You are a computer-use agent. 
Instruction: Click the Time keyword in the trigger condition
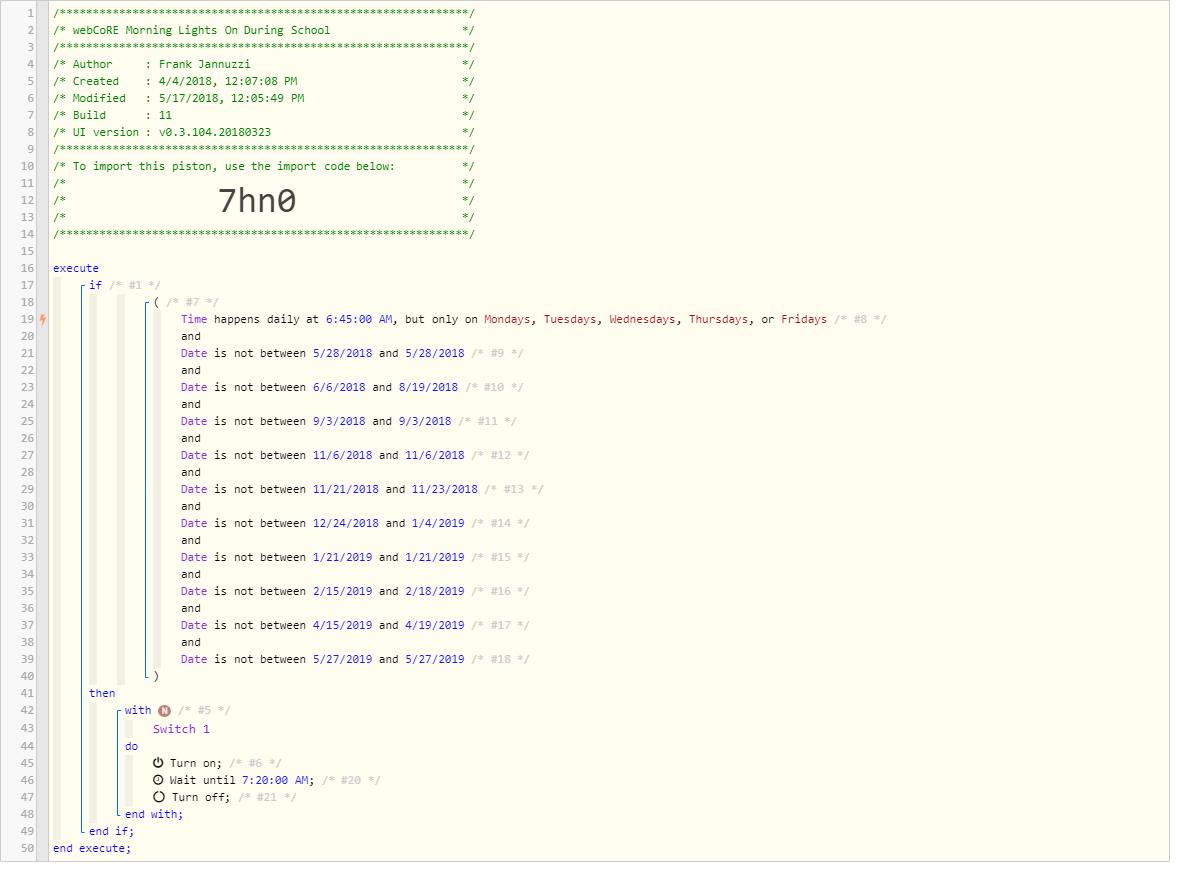pos(194,320)
